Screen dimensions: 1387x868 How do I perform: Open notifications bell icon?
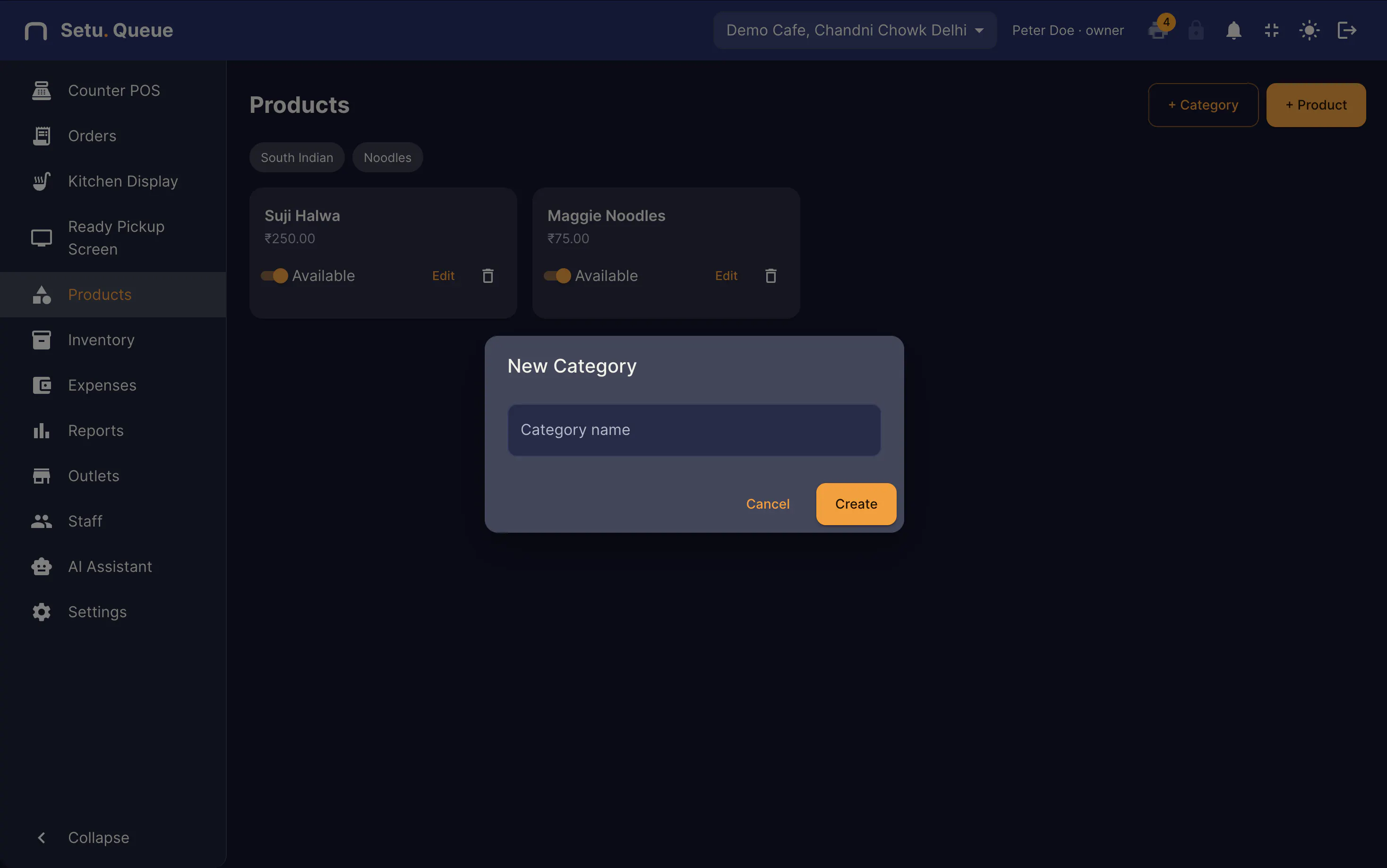point(1234,30)
